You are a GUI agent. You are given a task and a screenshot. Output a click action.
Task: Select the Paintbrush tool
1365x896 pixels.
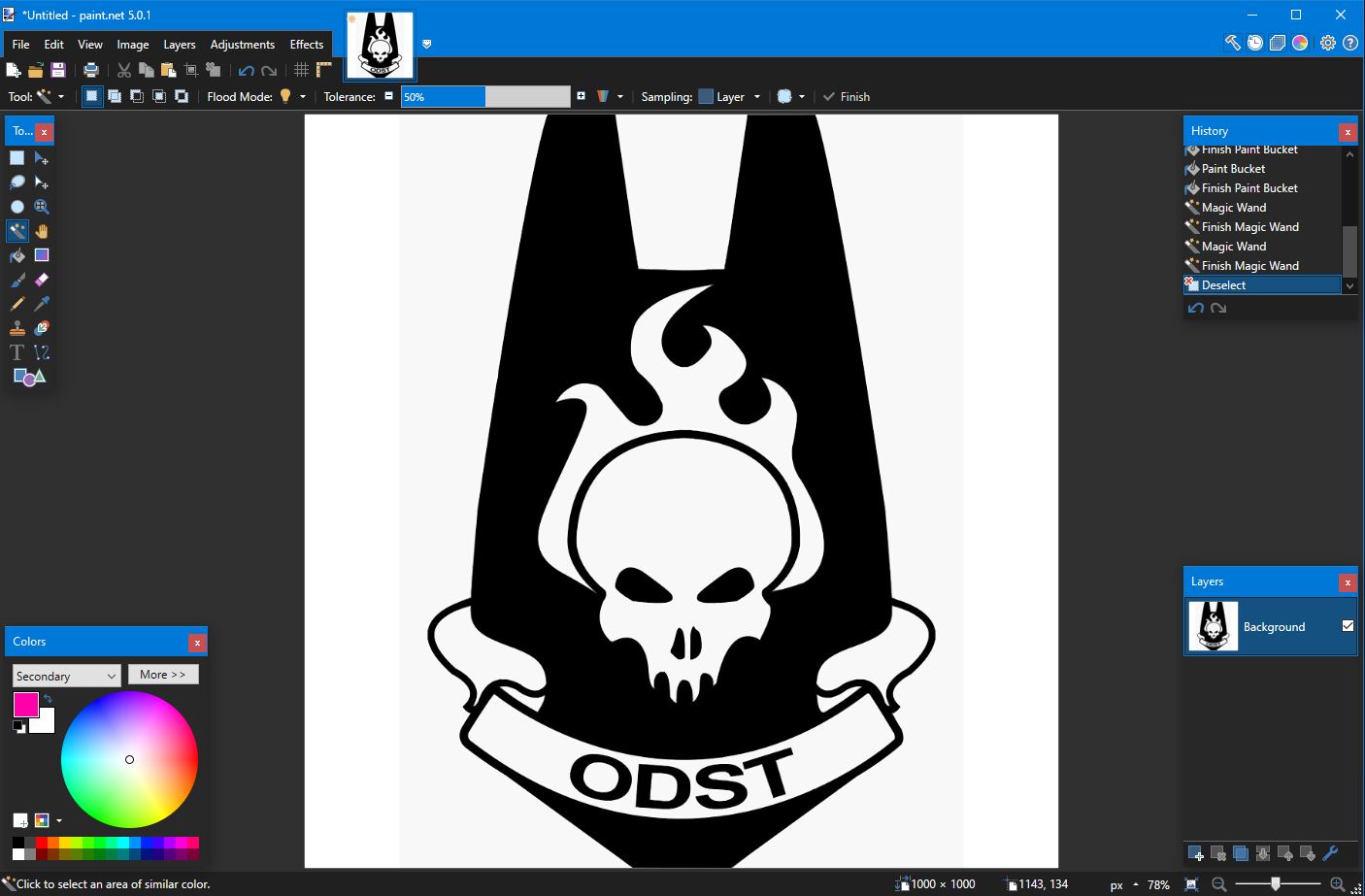pyautogui.click(x=17, y=280)
